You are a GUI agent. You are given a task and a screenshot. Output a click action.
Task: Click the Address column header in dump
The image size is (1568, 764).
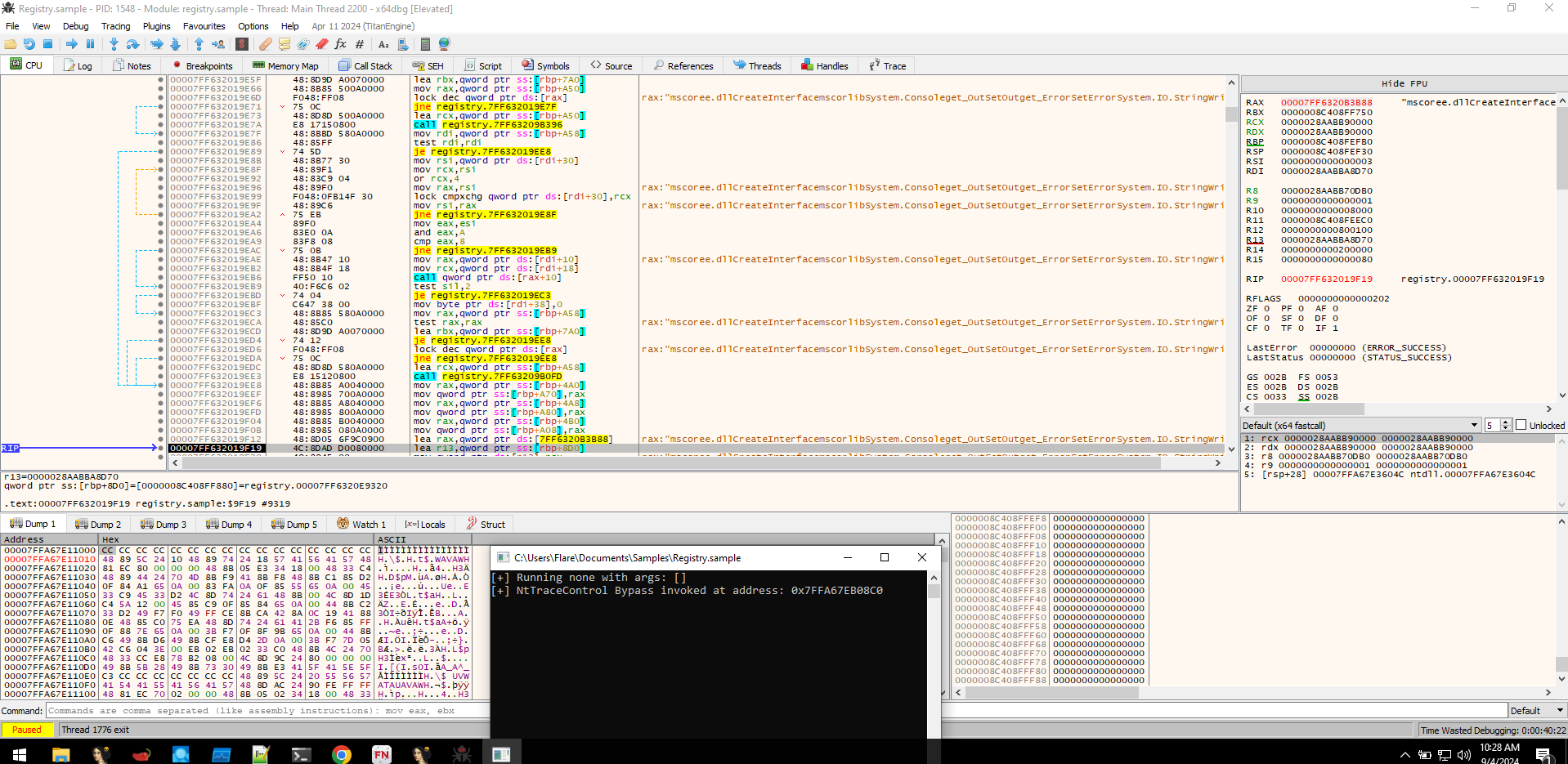coord(49,539)
